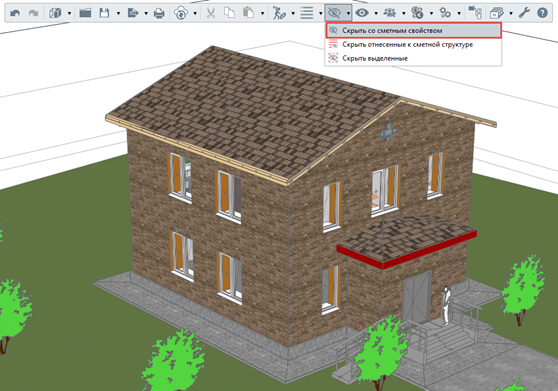
Task: Expand the dropdown arrow beside the save icon
Action: [x=119, y=14]
